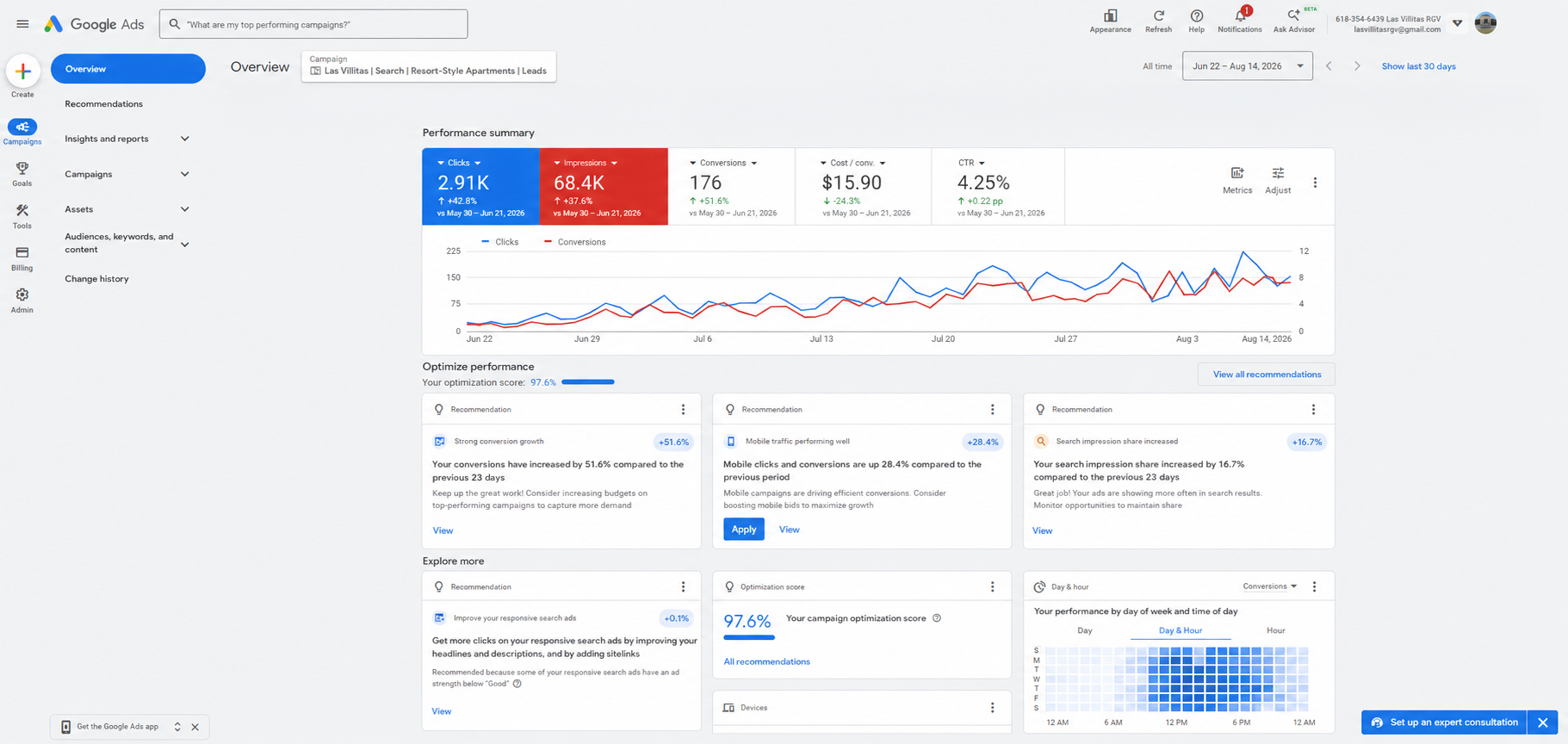Click the optimization score progress bar

point(588,382)
